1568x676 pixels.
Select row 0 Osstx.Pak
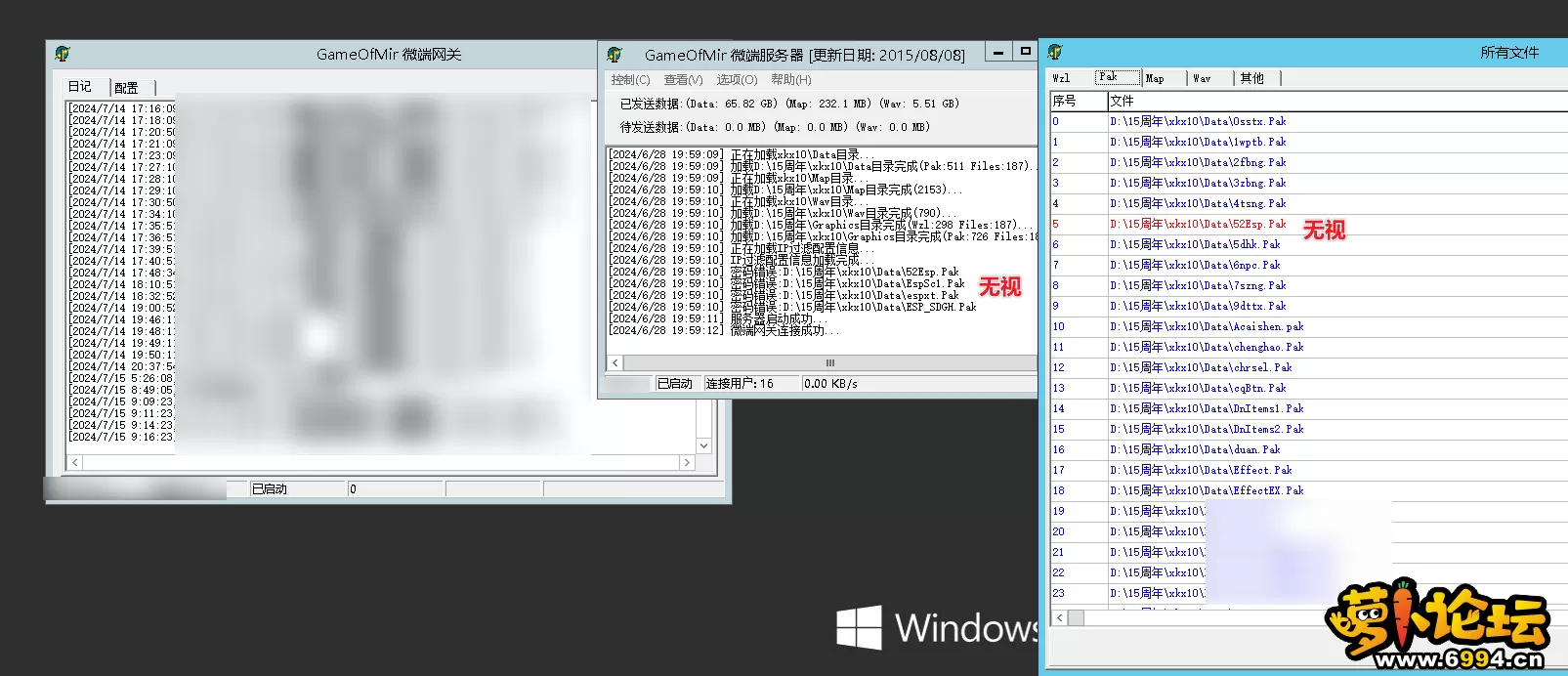point(1309,122)
